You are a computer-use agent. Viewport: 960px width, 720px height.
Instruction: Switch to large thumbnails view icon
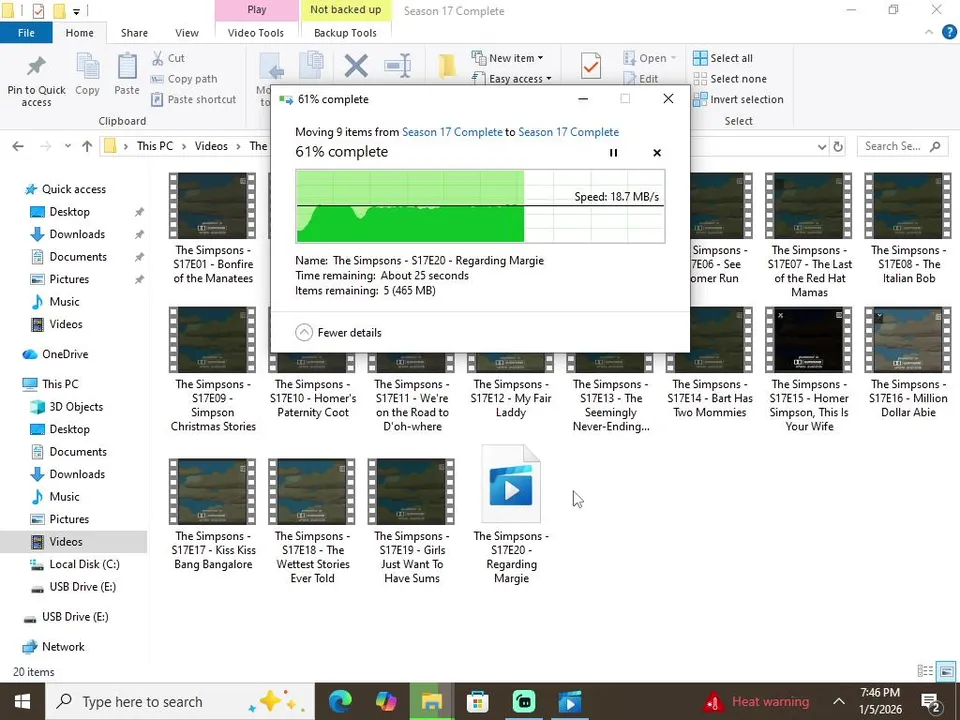coord(947,671)
